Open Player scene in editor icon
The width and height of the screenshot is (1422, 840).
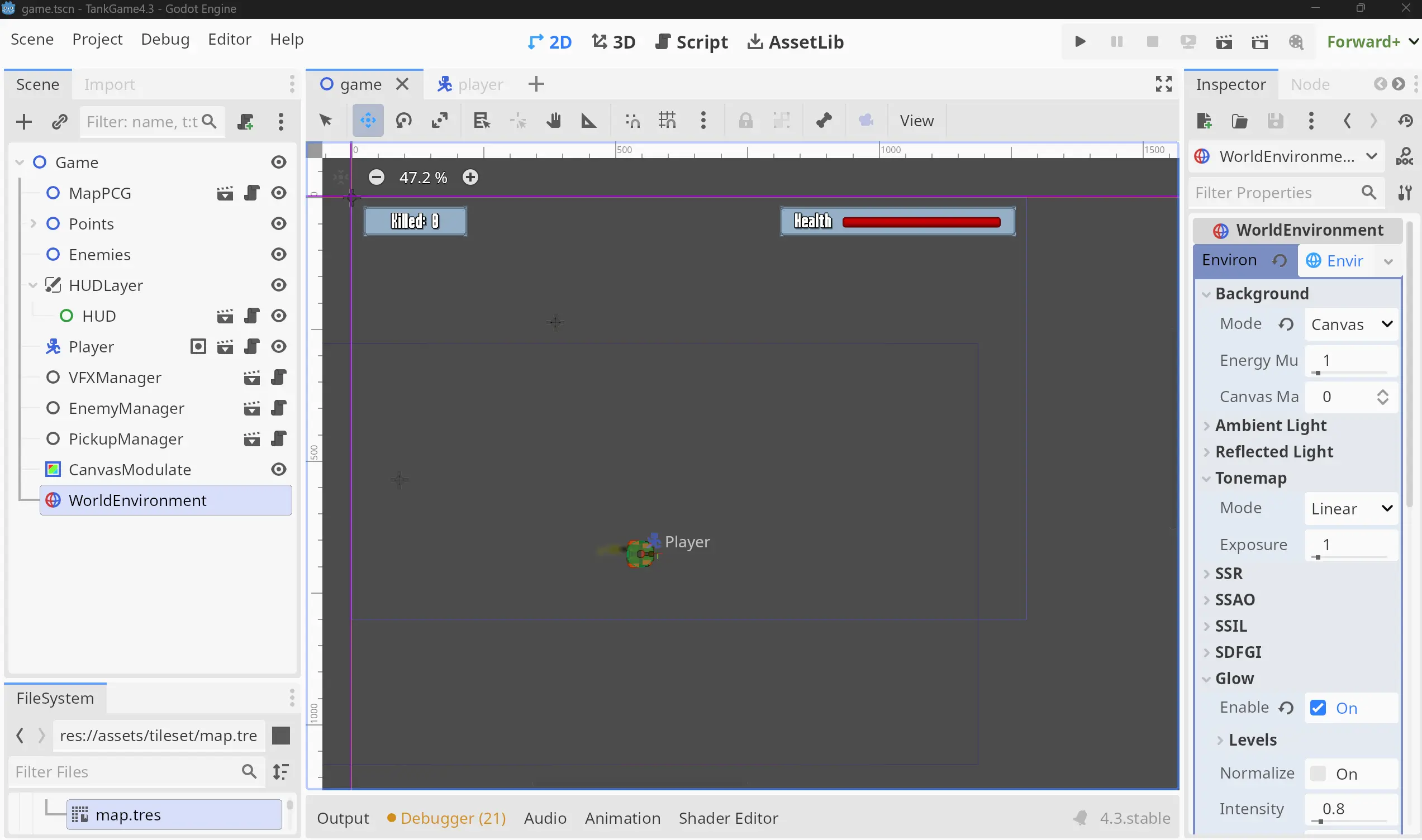click(225, 346)
